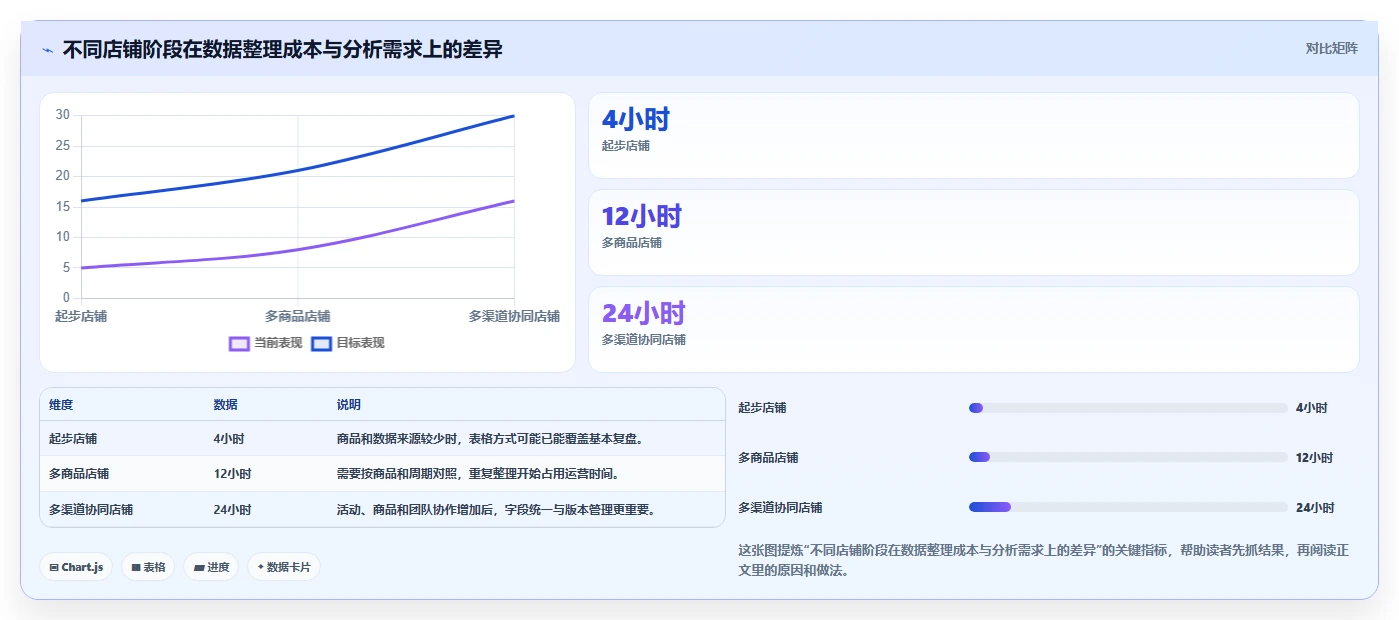Click the 12小时 data card value
The image size is (1399, 620).
point(641,216)
